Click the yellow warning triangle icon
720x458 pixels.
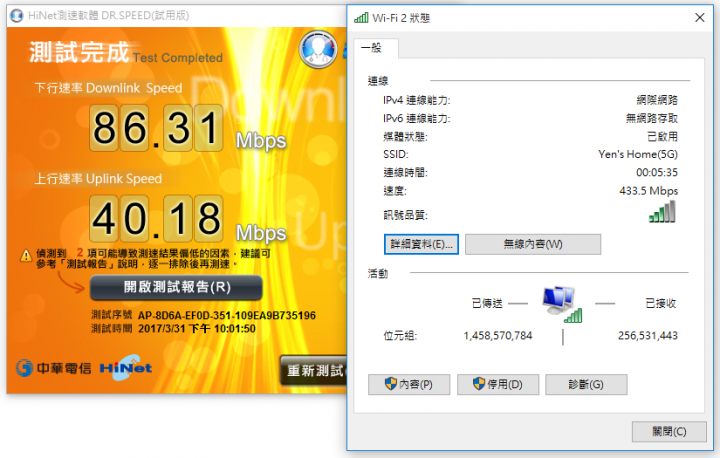[x=26, y=255]
